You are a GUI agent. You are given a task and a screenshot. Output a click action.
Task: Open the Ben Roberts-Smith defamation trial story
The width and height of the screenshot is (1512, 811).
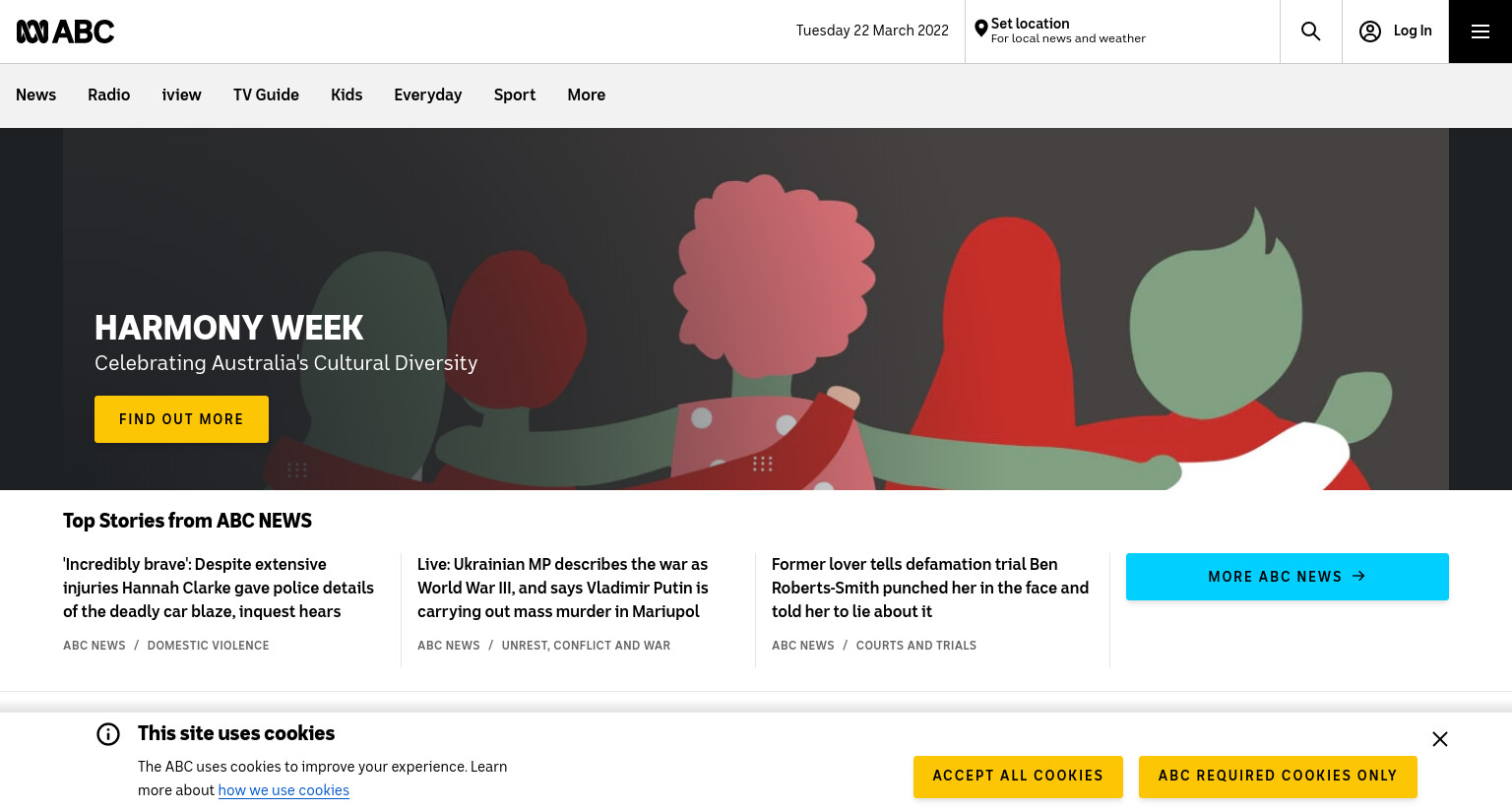[x=930, y=588]
